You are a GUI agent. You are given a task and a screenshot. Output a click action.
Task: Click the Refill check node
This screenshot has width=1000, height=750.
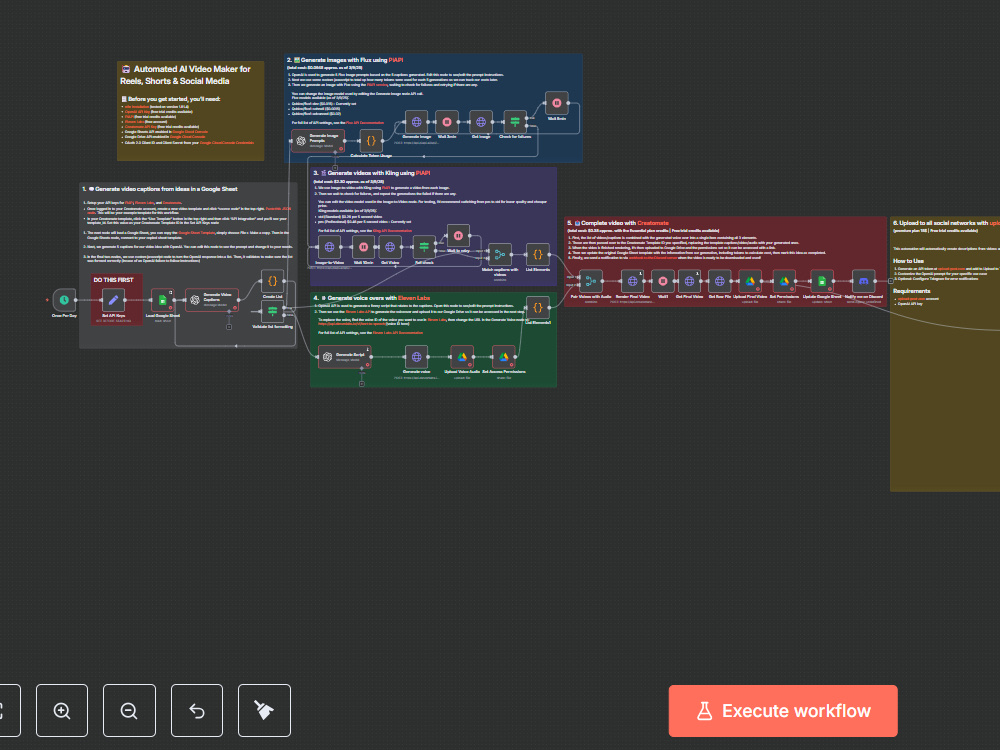pos(424,247)
